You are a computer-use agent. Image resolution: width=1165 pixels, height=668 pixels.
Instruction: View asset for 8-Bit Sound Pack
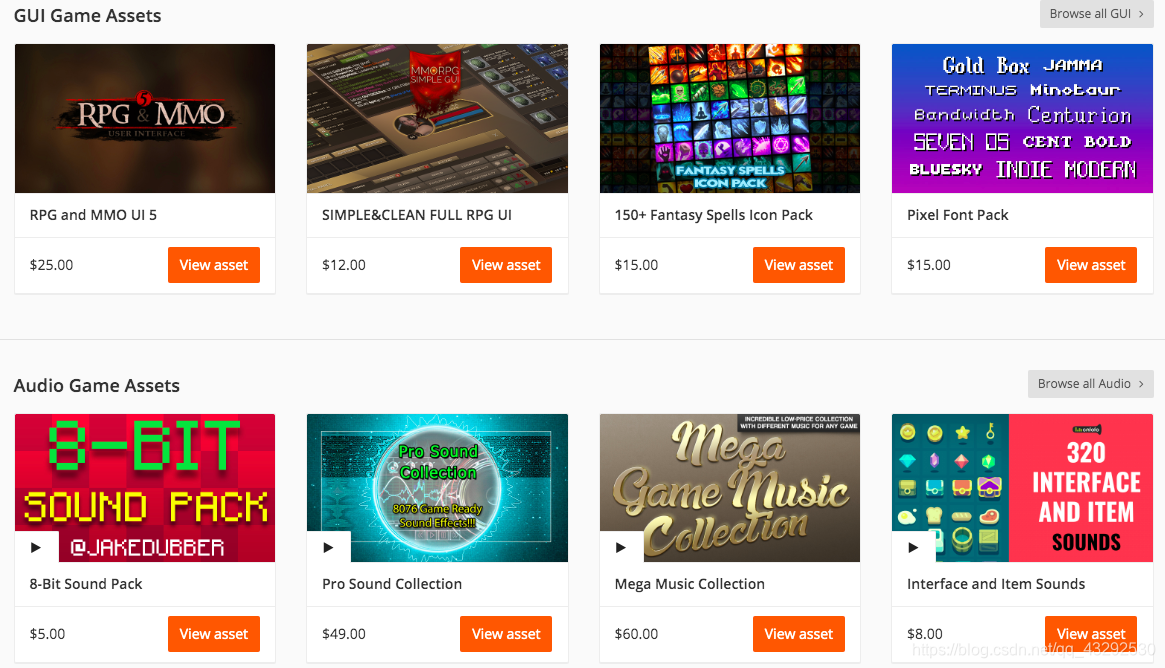click(214, 634)
